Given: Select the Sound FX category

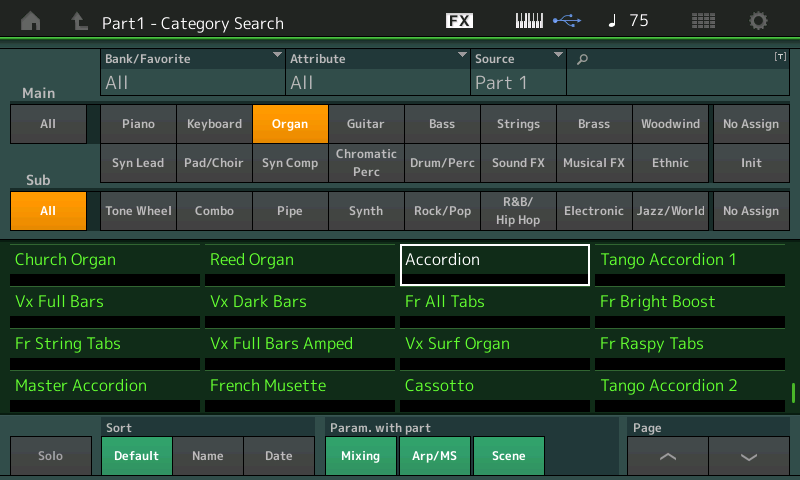Looking at the screenshot, I should pos(518,163).
